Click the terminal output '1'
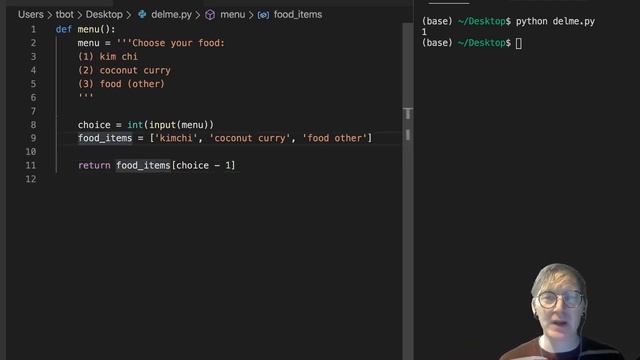Screen dimensions: 640x360 424,32
